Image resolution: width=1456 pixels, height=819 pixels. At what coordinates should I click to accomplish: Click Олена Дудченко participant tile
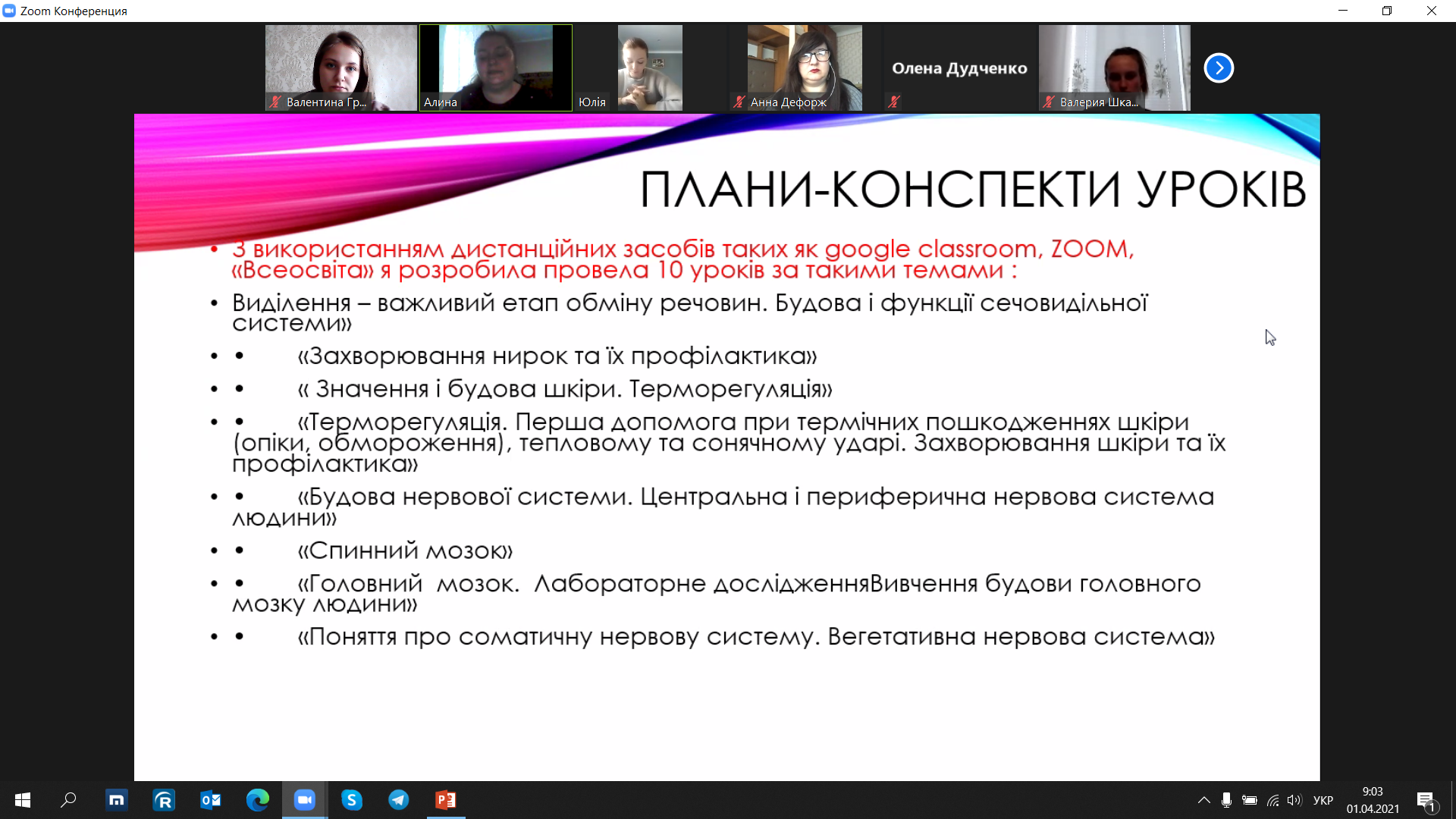coord(959,68)
